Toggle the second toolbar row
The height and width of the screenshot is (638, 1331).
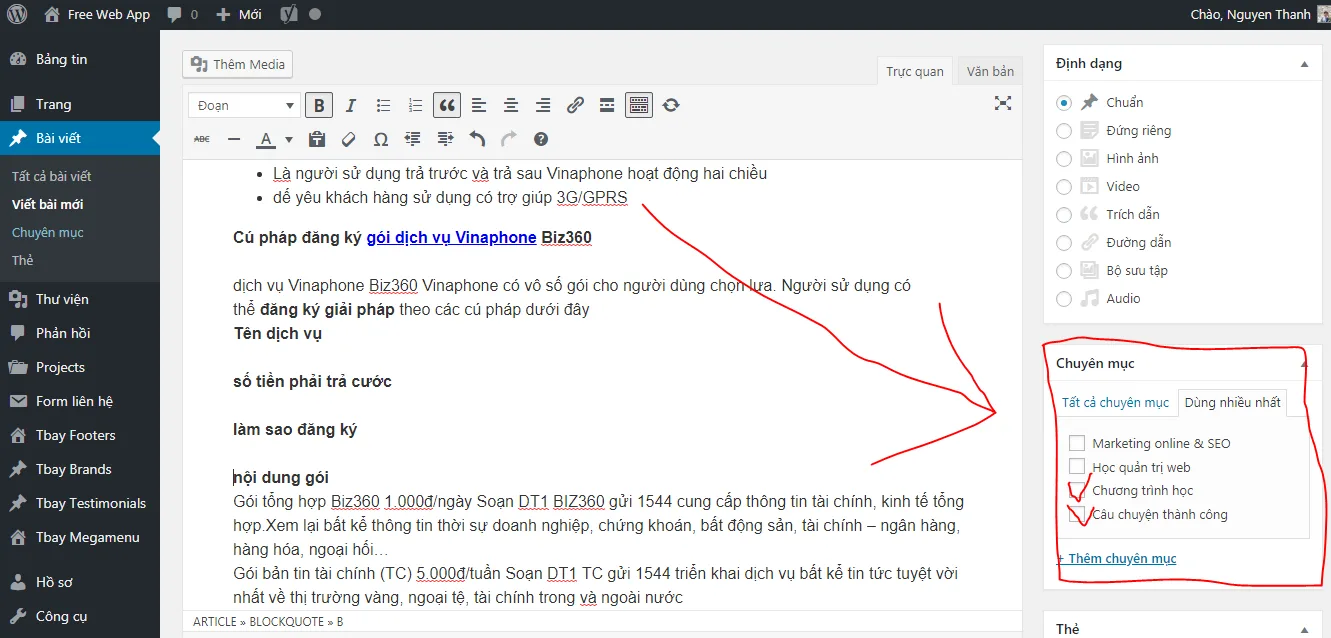(639, 105)
